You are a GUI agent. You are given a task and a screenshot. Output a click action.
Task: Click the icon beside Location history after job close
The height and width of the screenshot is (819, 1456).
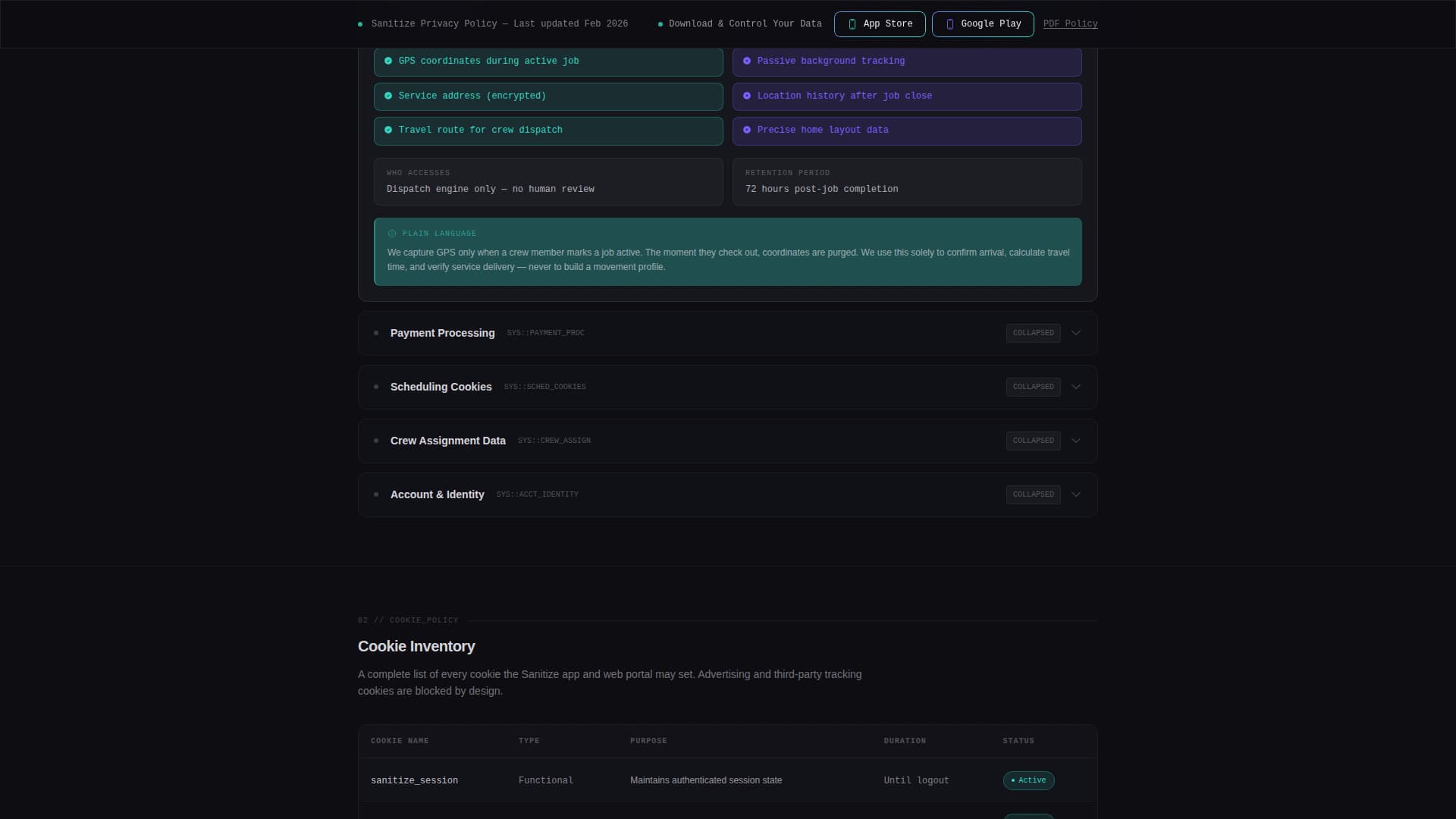click(747, 96)
